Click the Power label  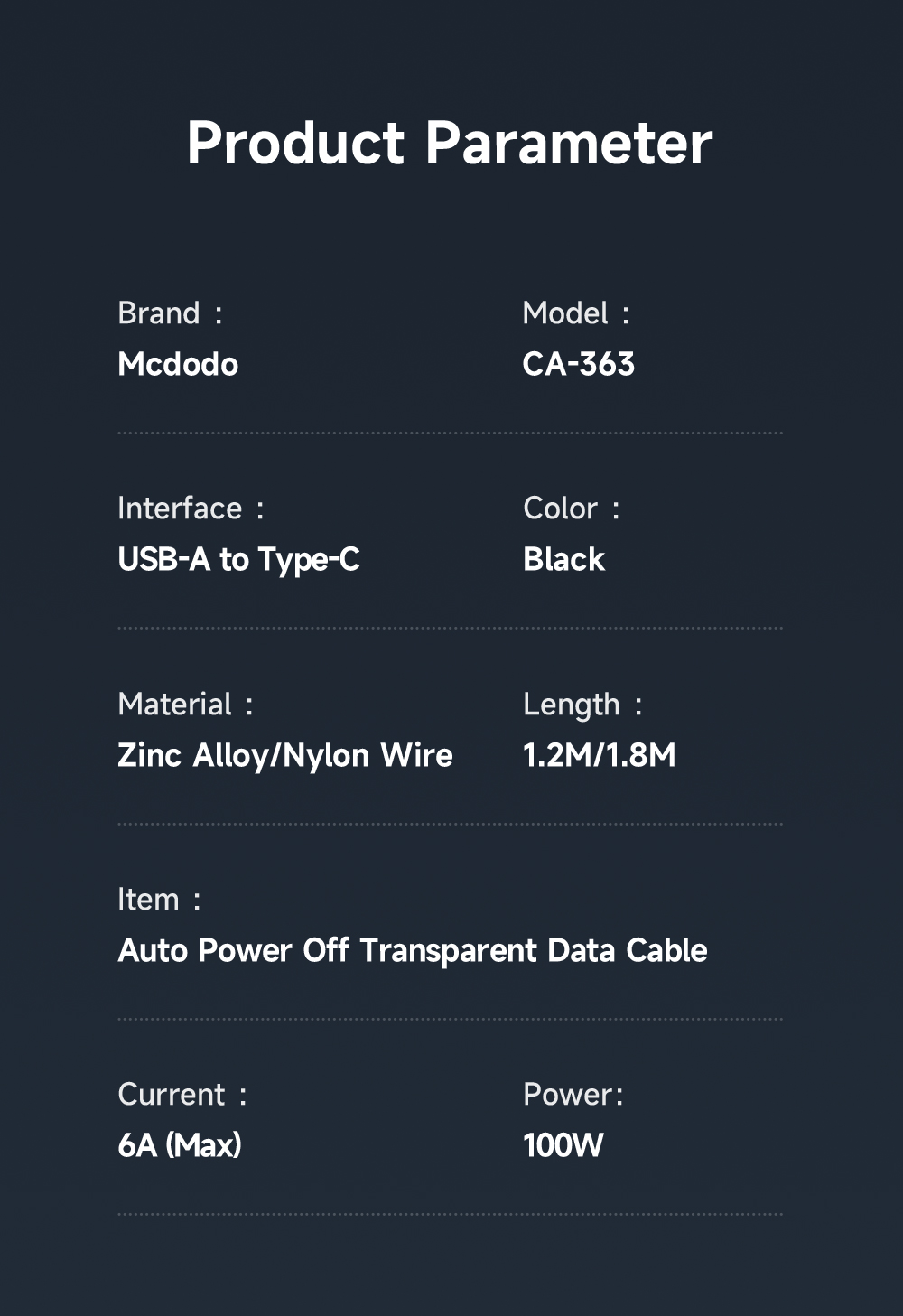573,1095
